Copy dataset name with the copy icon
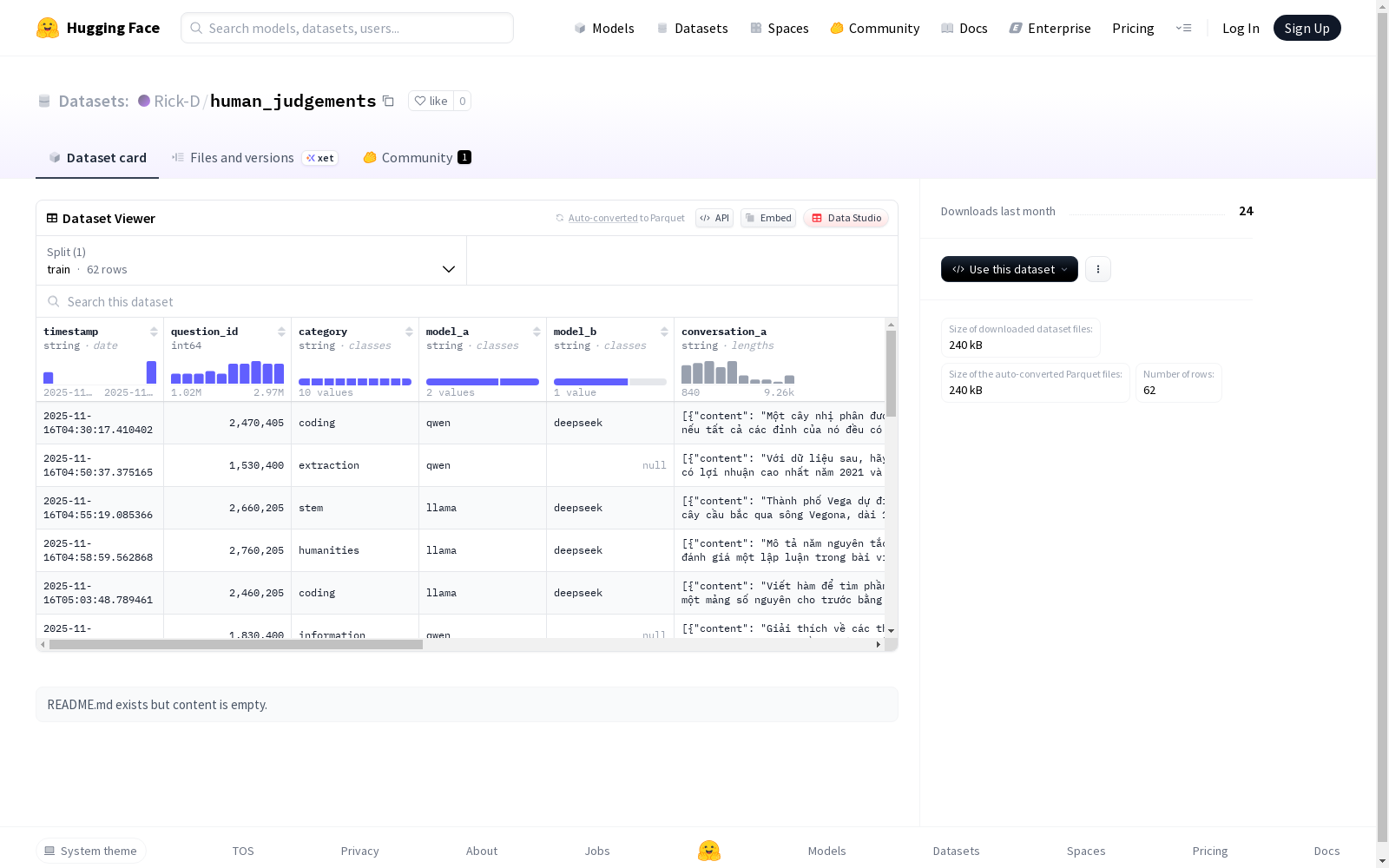The height and width of the screenshot is (868, 1389). click(x=388, y=102)
